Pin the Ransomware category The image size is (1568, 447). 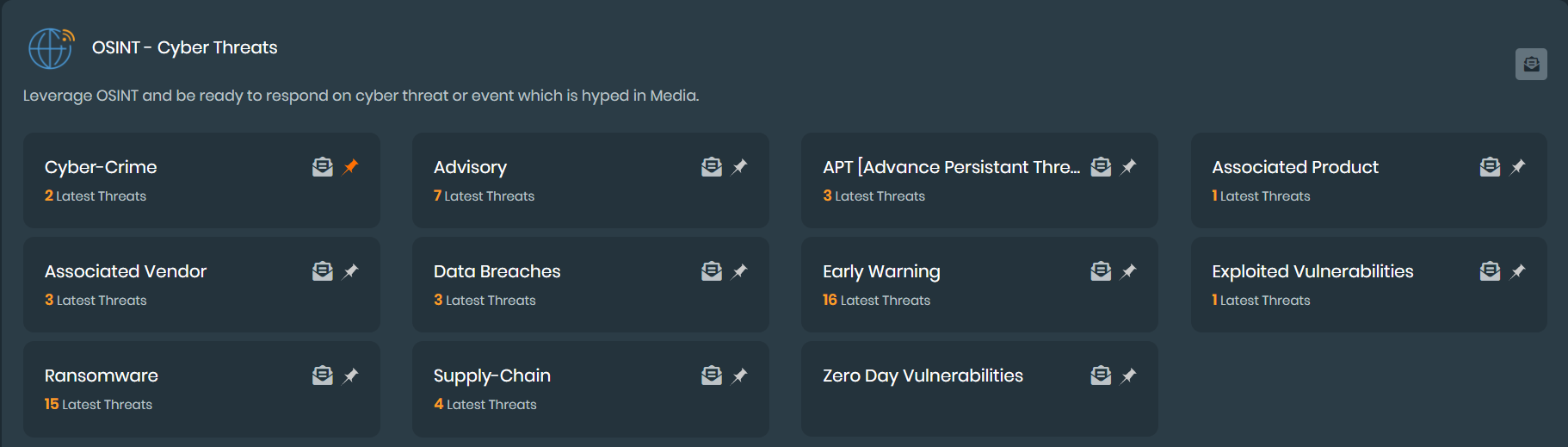(x=350, y=376)
